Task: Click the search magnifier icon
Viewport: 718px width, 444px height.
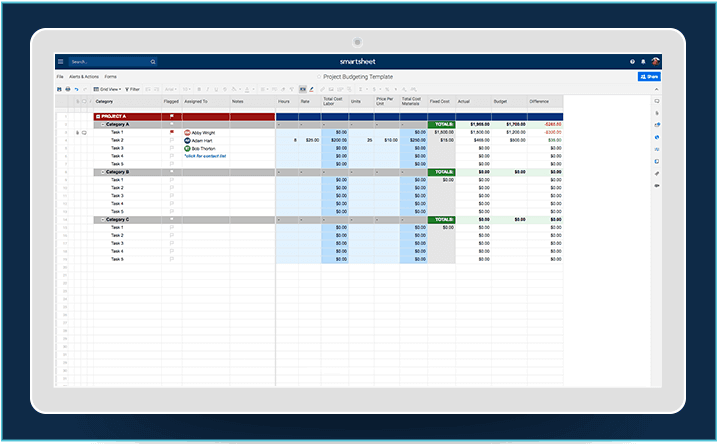Action: [x=152, y=62]
